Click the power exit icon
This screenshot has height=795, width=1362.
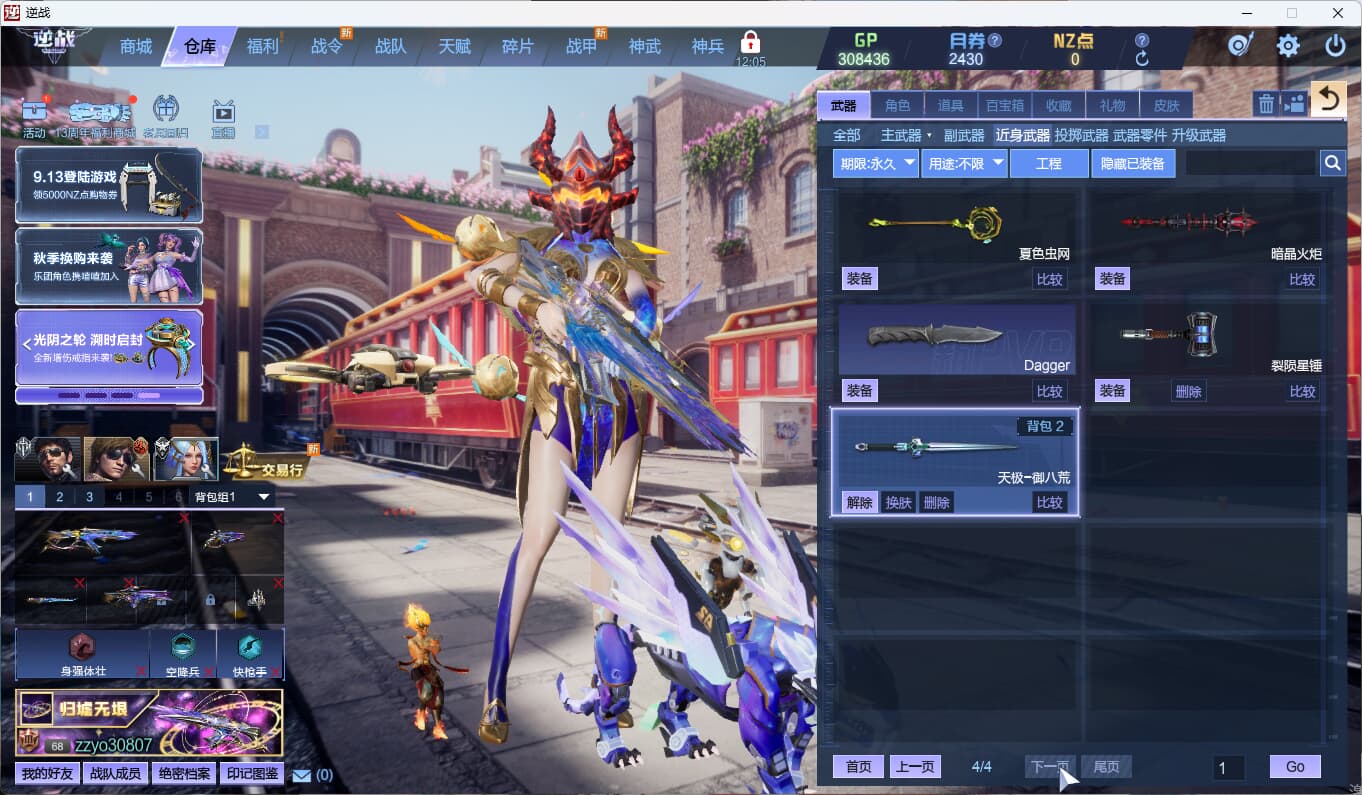coord(1335,46)
